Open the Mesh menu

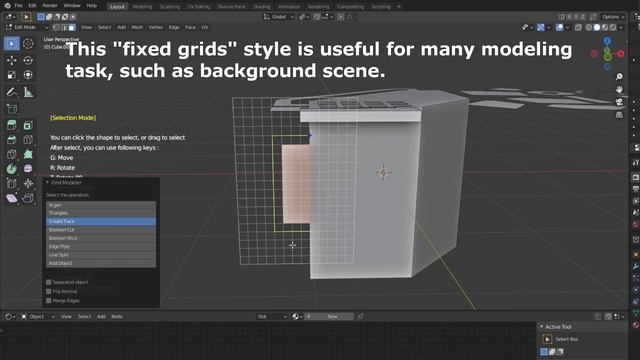point(137,27)
